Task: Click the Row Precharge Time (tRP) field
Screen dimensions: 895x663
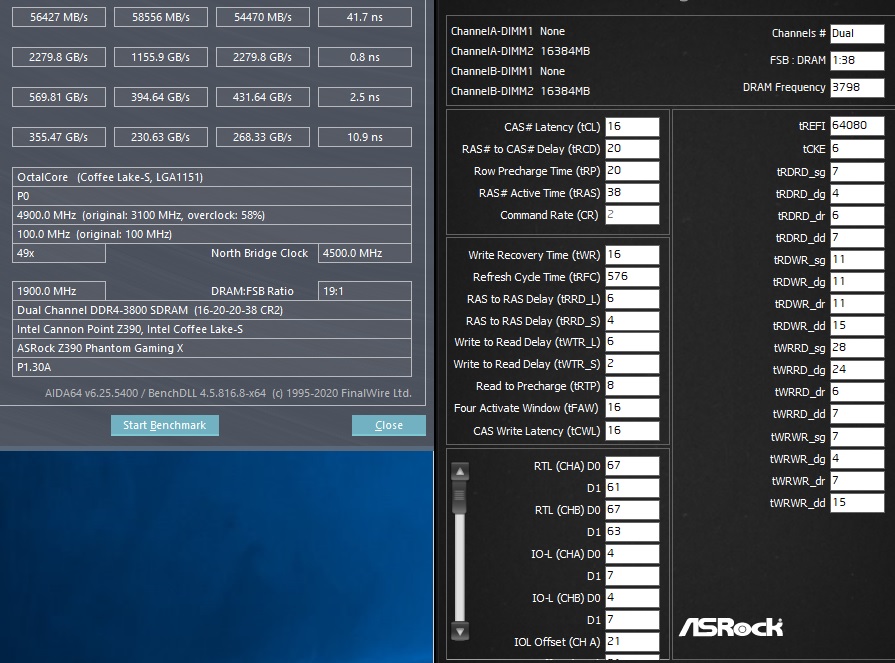Action: pyautogui.click(x=632, y=171)
